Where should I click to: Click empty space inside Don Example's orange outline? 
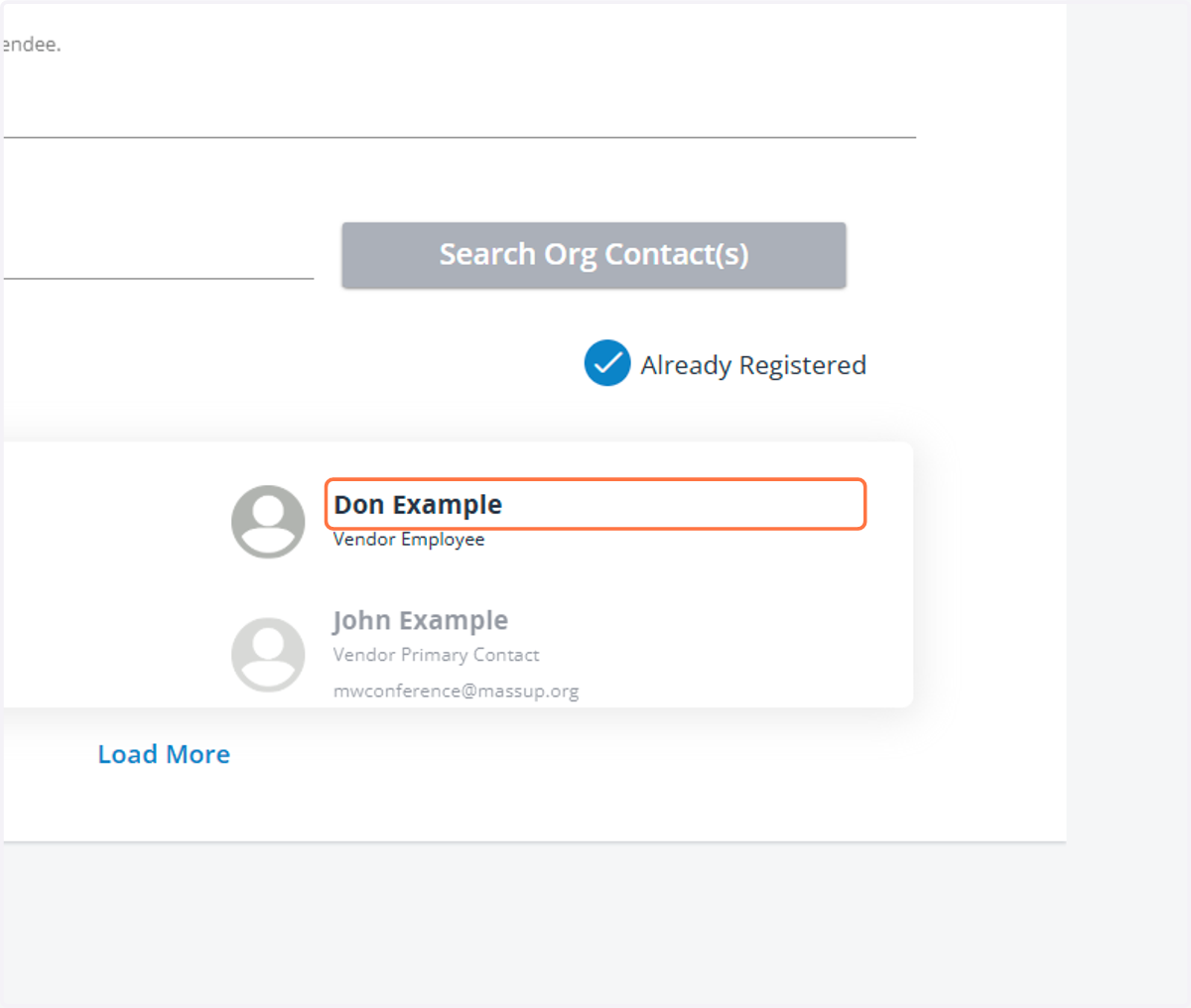coord(683,505)
